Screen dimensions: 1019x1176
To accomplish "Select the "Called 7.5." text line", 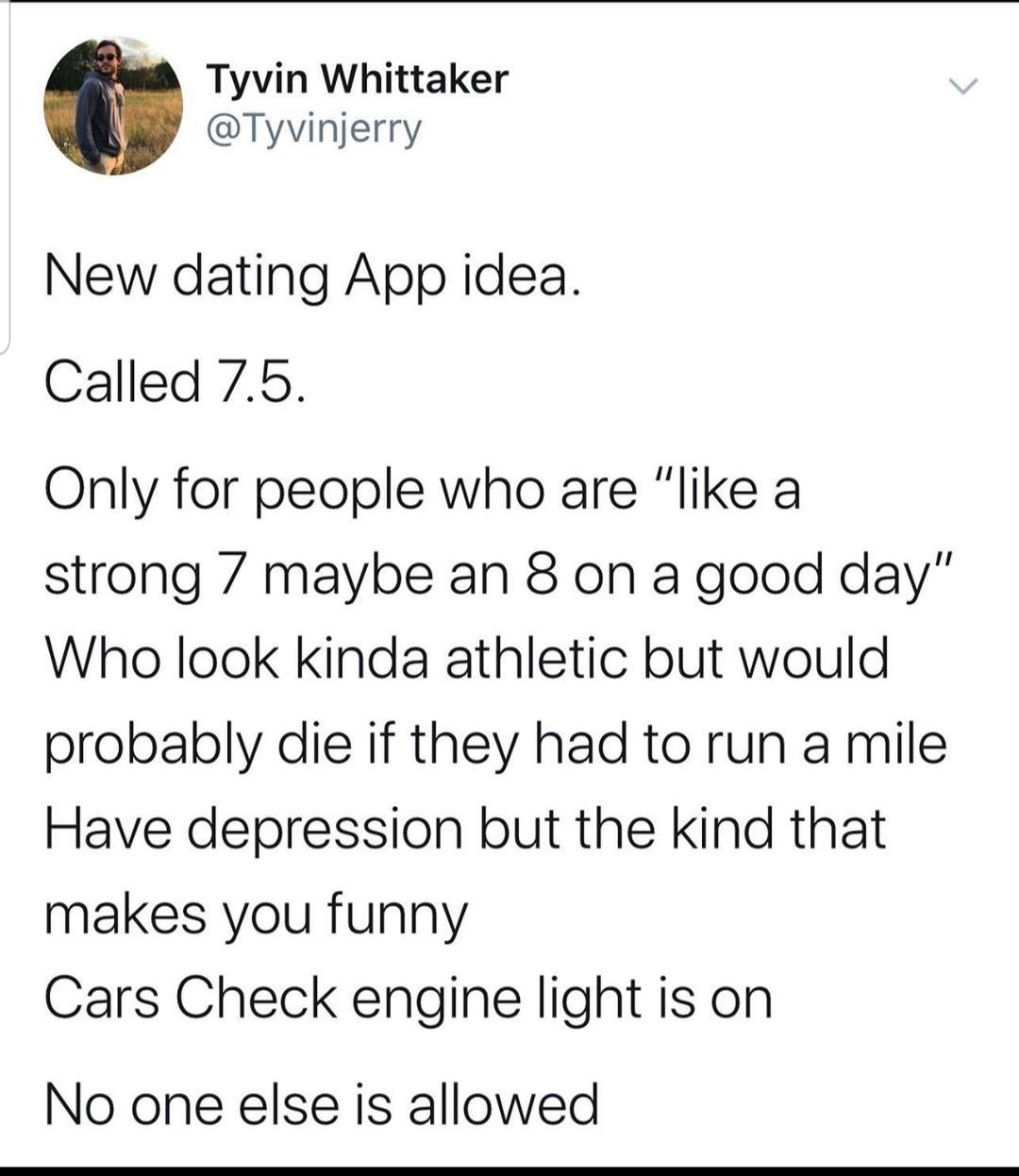I will click(175, 381).
